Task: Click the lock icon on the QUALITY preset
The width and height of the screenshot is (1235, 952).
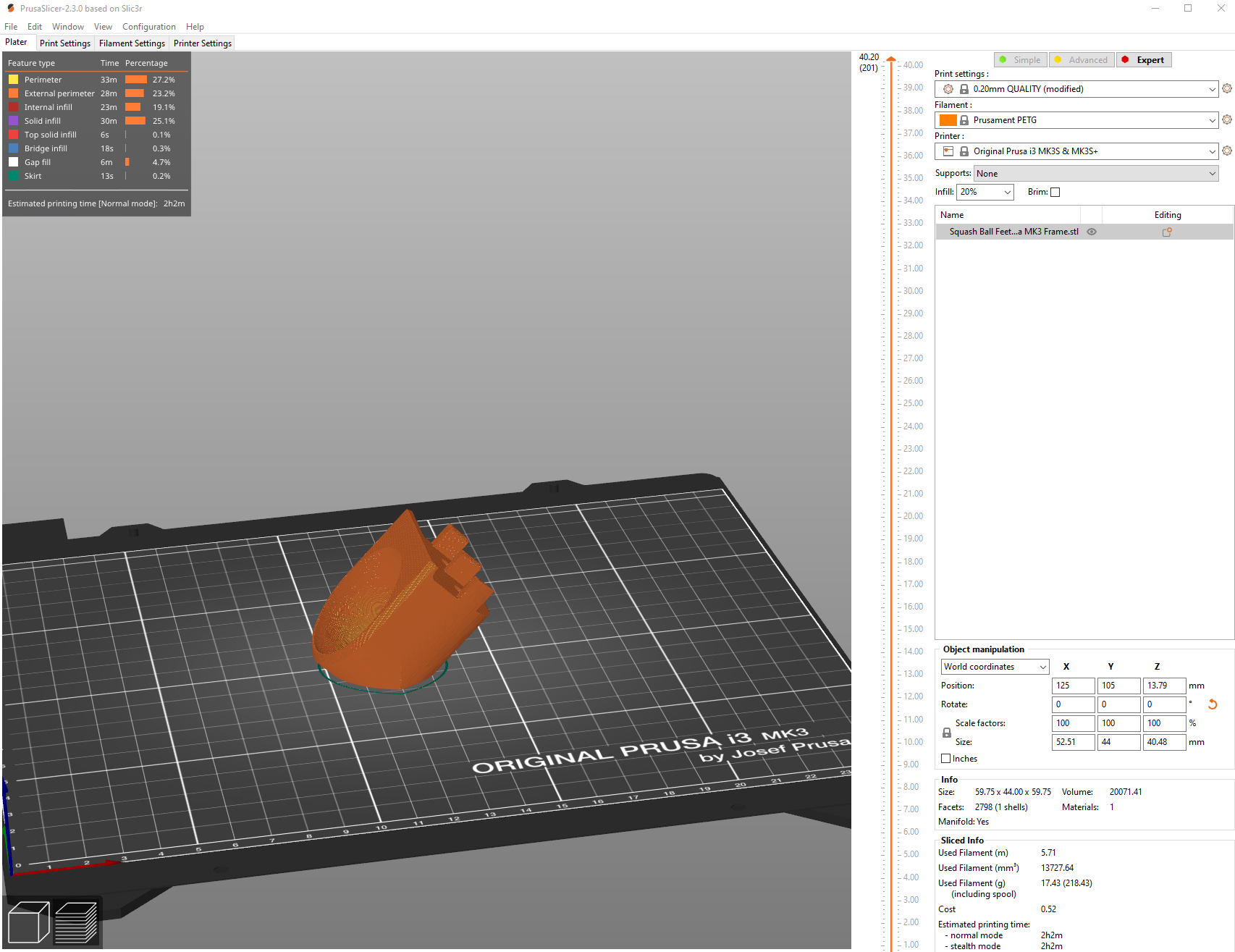Action: [964, 88]
